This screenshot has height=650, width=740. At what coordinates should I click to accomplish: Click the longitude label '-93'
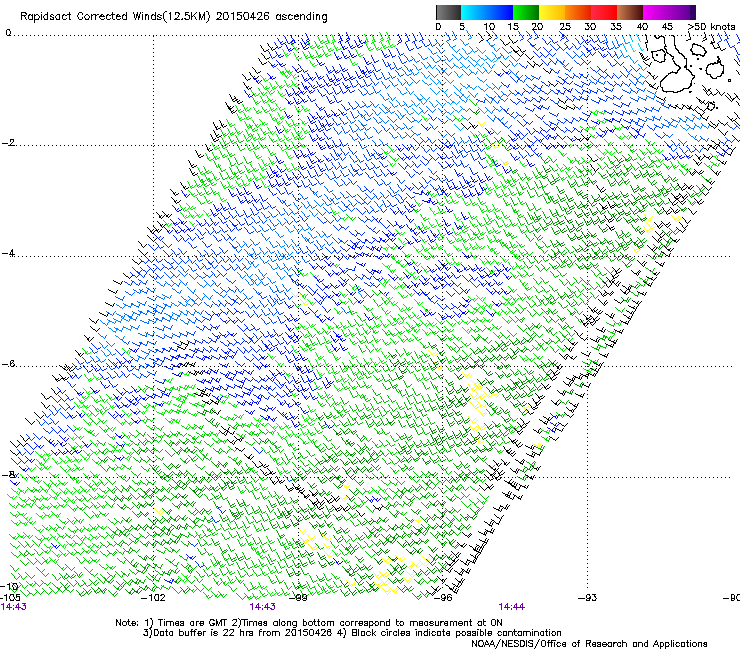588,598
